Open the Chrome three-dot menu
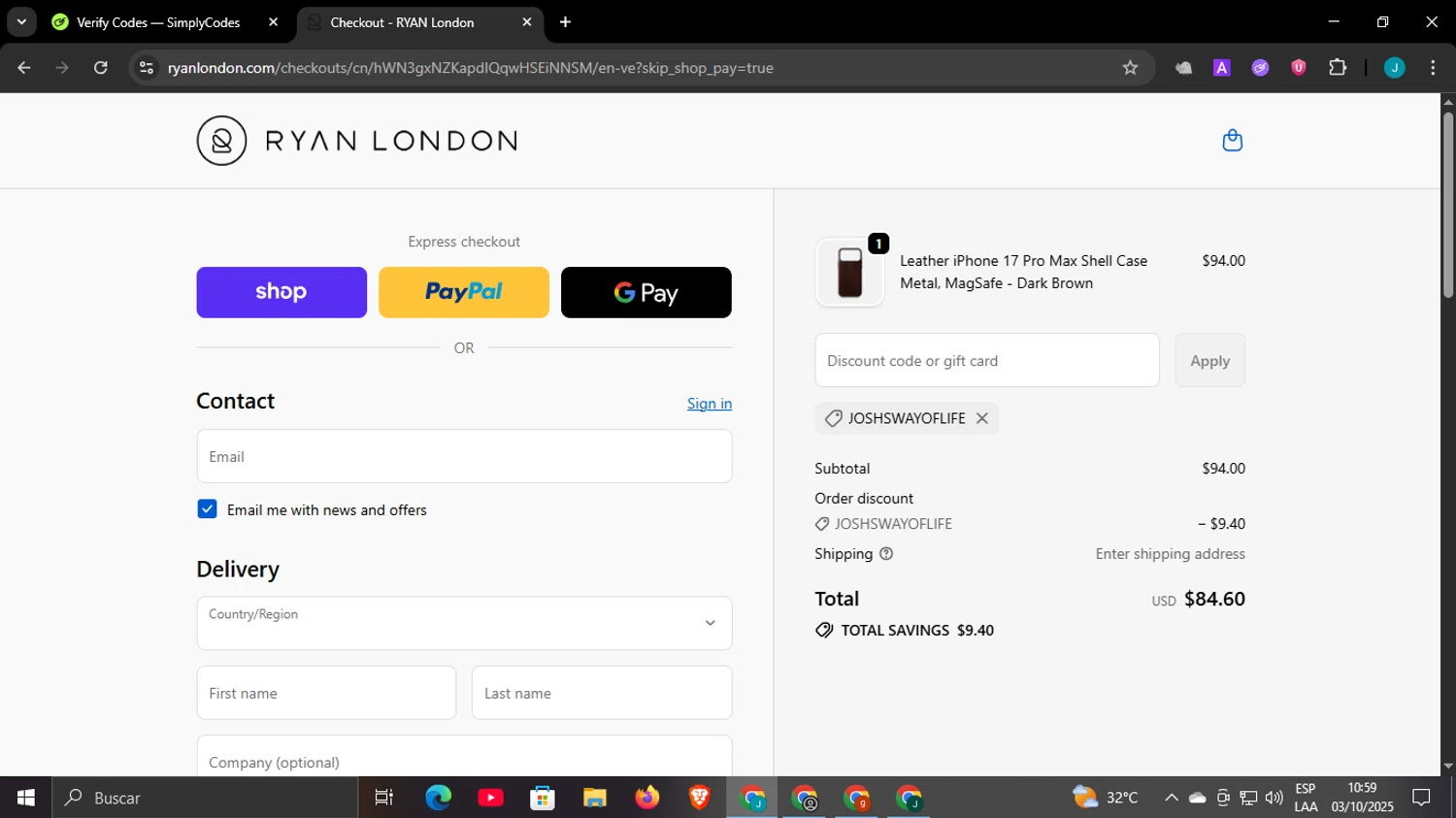 1433,68
